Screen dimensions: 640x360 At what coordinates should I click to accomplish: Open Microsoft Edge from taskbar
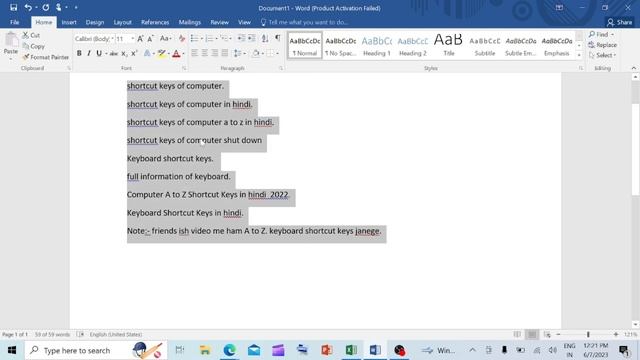point(229,350)
